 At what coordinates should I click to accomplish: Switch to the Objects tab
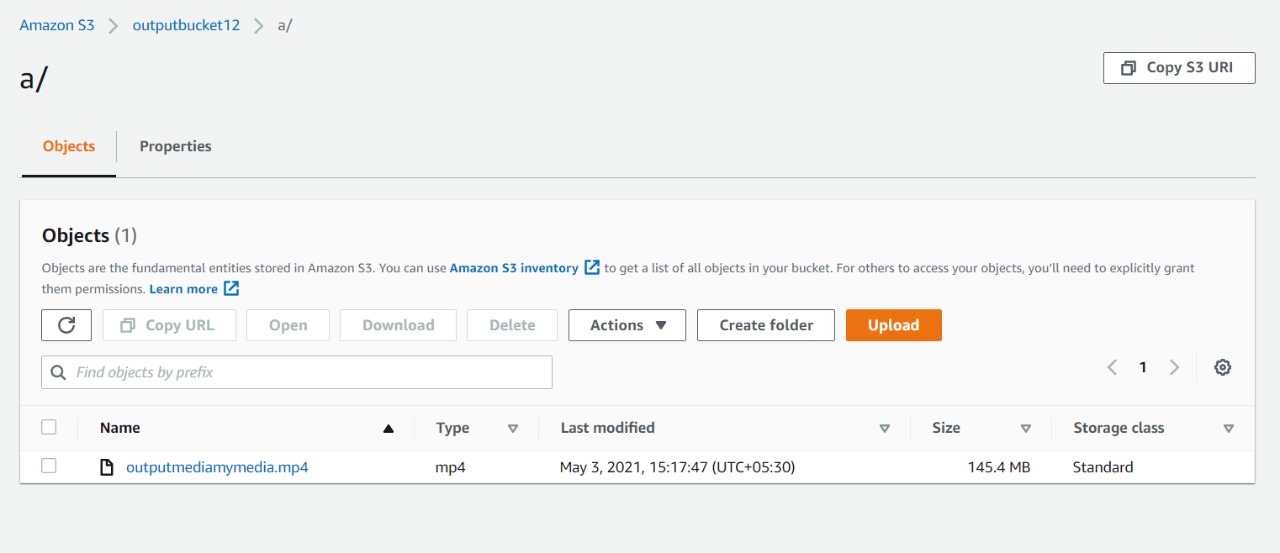click(69, 146)
